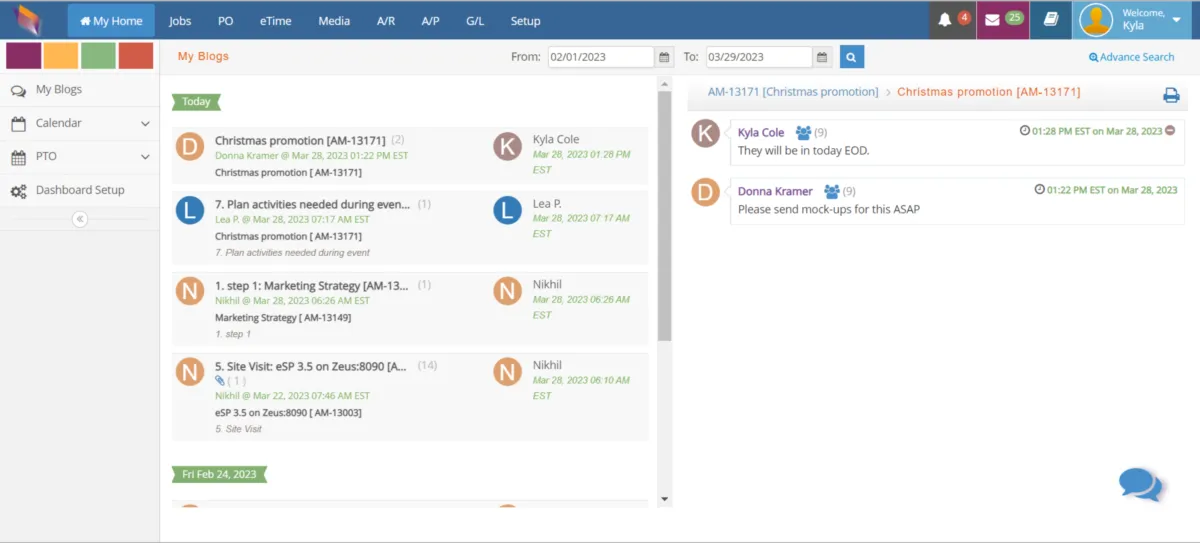This screenshot has width=1200, height=543.
Task: Select the orange color swatch
Action: [x=61, y=56]
